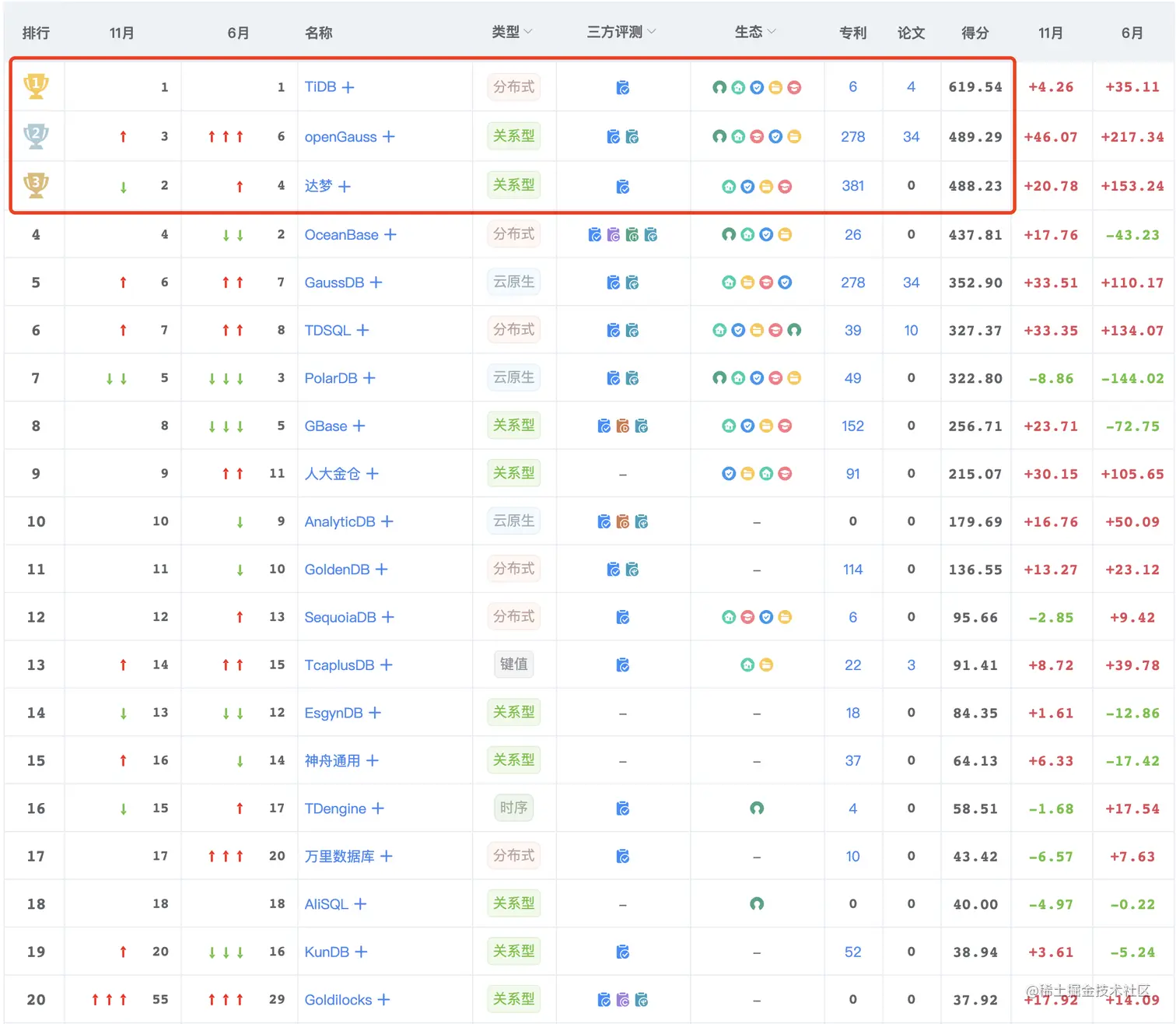Click the evaluation badge icon in 达梦 row

(623, 187)
